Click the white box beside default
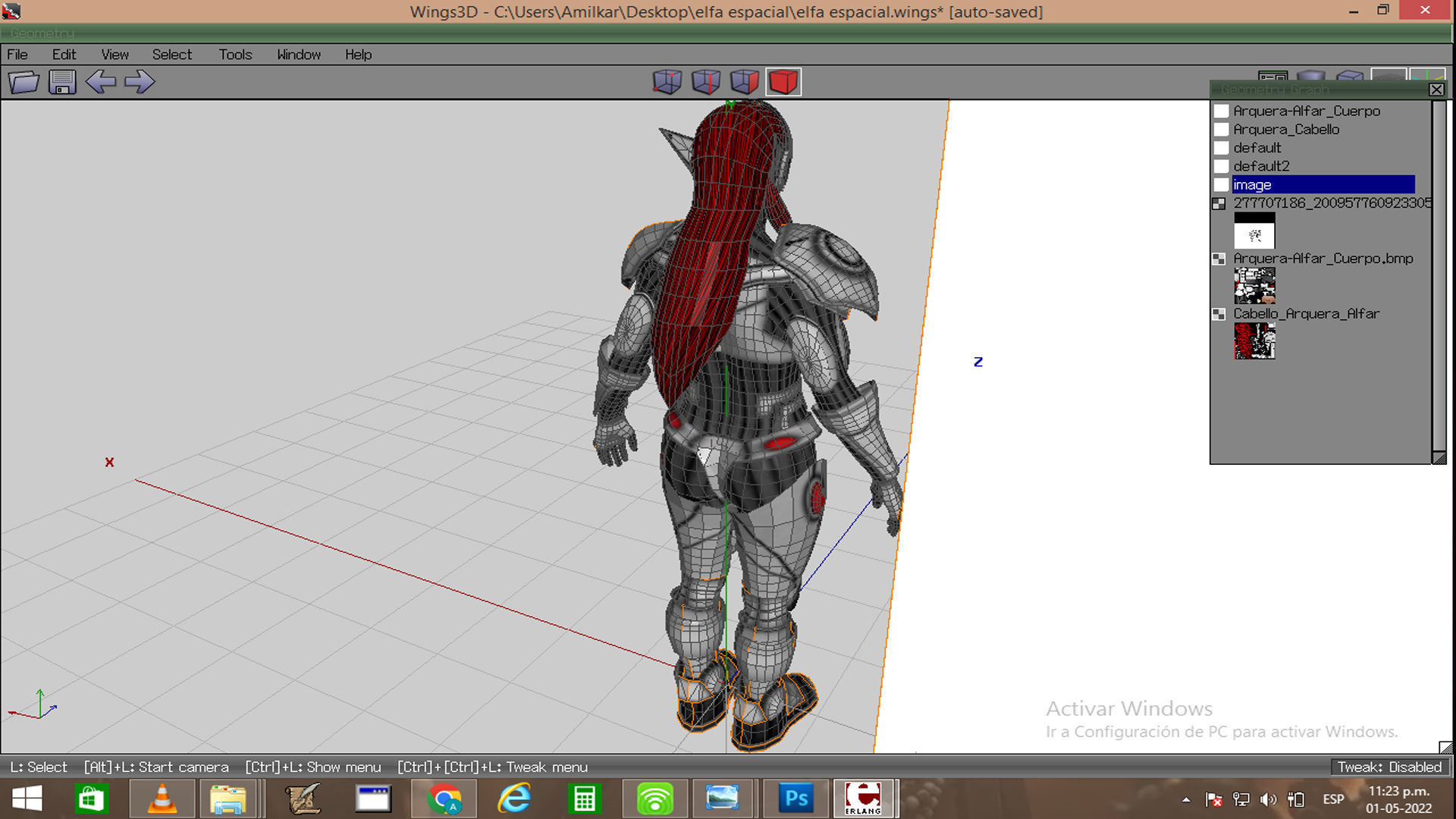Screen dimensions: 1456x819 point(1221,148)
